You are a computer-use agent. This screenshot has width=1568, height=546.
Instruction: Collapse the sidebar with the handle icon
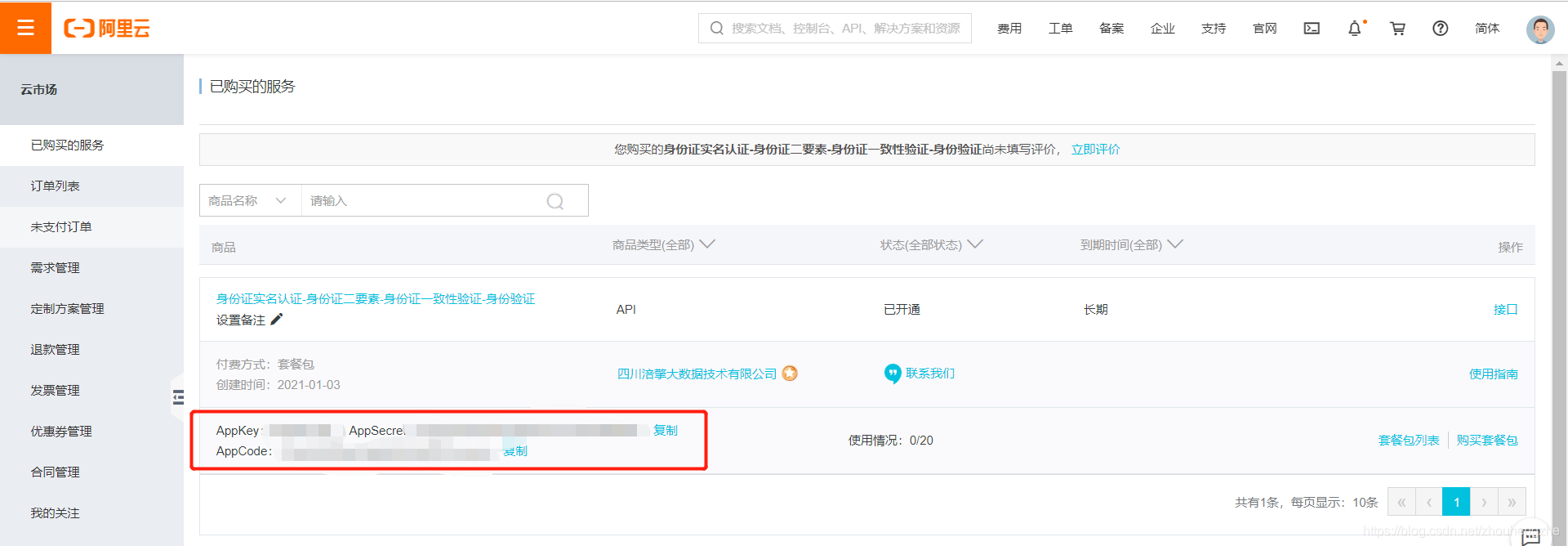click(177, 398)
